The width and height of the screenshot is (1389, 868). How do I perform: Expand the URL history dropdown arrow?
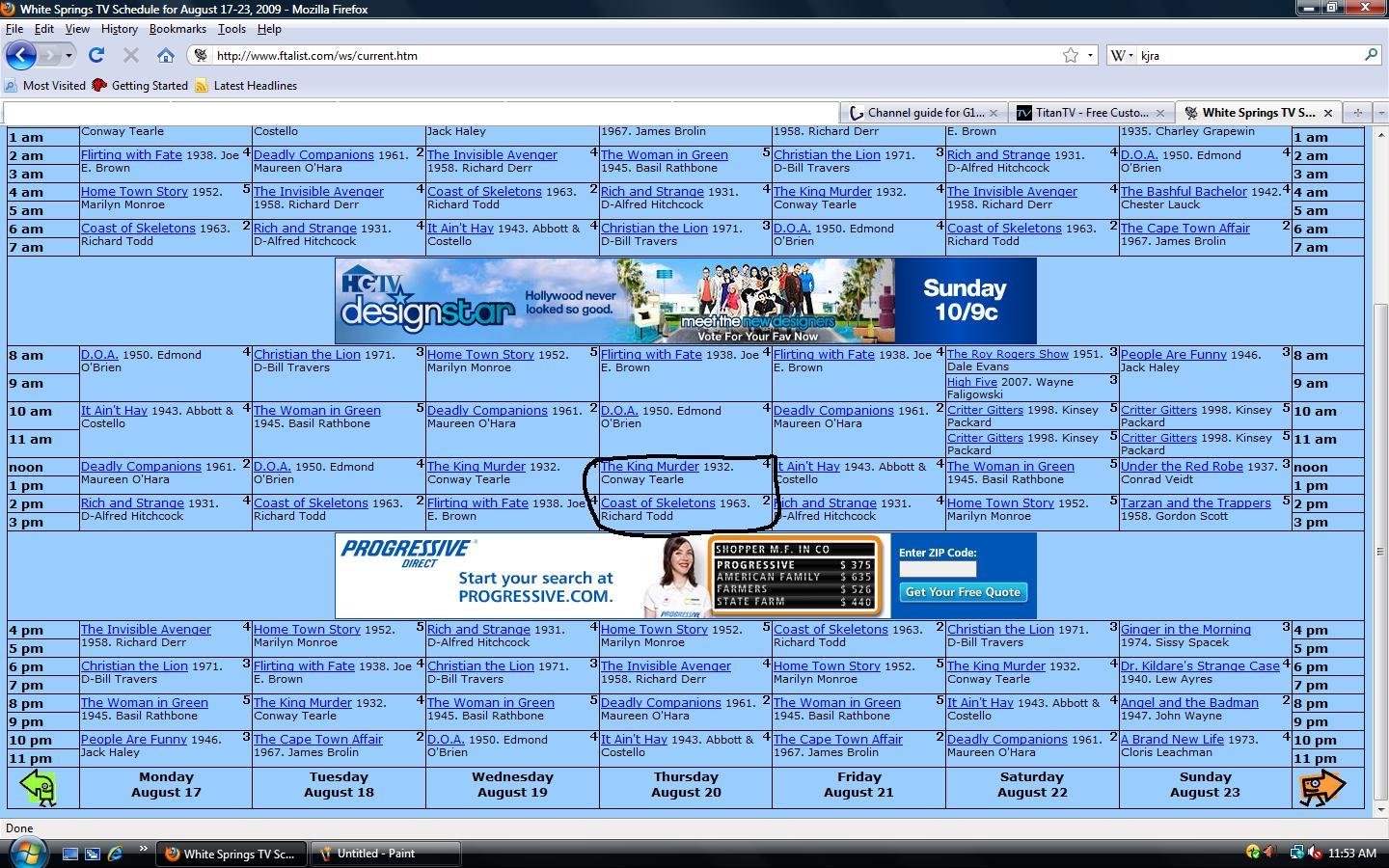point(1090,55)
